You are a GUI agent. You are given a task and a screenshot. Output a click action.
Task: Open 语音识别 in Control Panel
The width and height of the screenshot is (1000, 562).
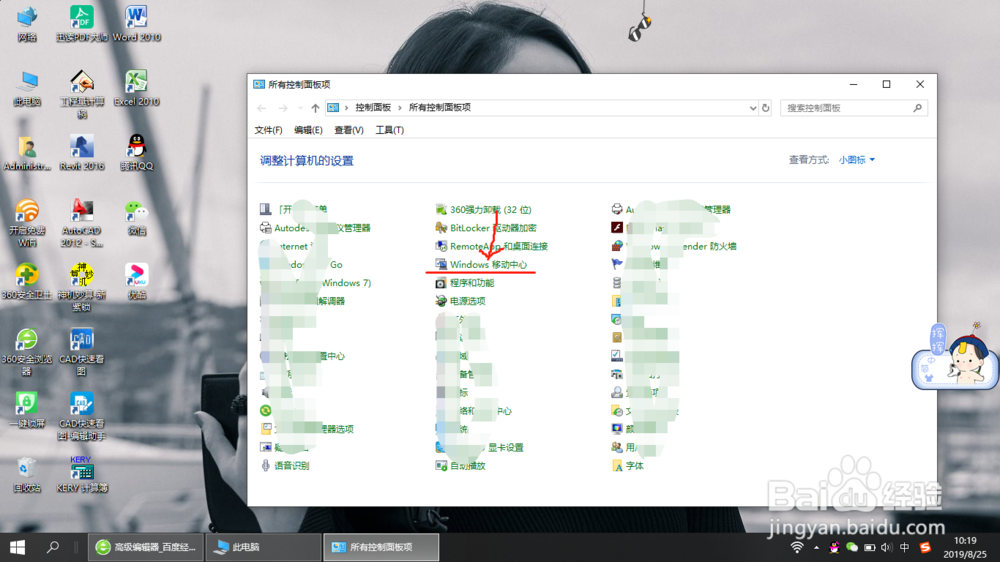tap(285, 466)
